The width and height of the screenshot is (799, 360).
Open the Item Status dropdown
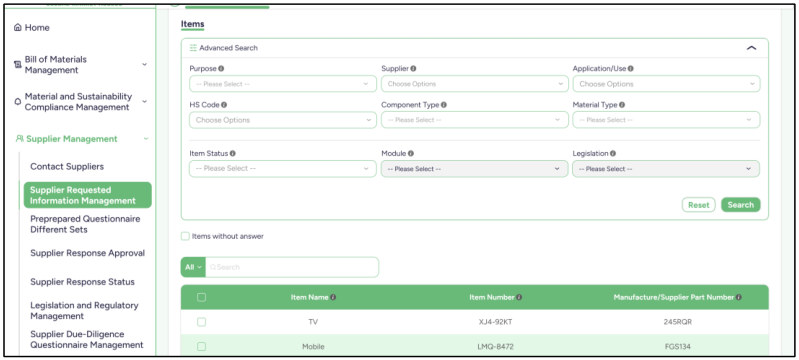[283, 169]
